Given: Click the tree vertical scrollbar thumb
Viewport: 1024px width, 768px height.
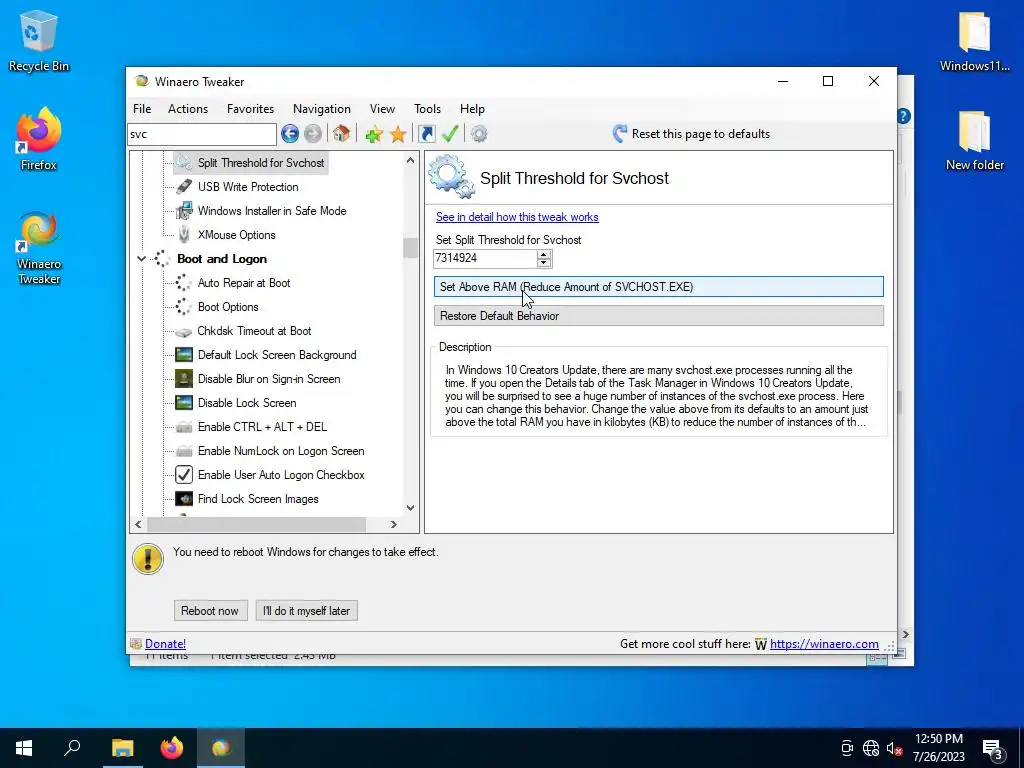Looking at the screenshot, I should click(410, 248).
